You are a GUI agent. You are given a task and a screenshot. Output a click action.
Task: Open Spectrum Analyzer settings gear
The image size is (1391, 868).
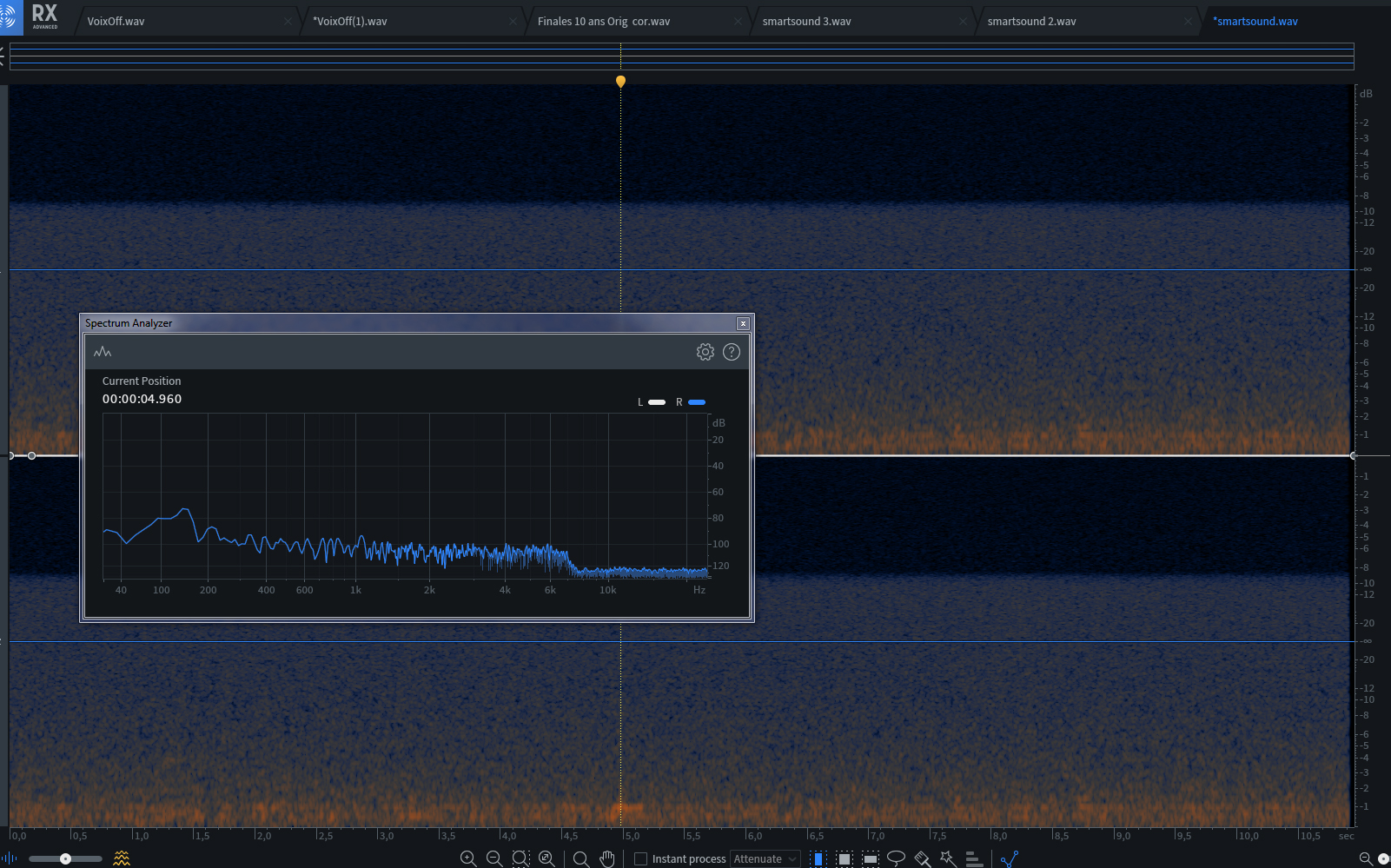point(705,352)
